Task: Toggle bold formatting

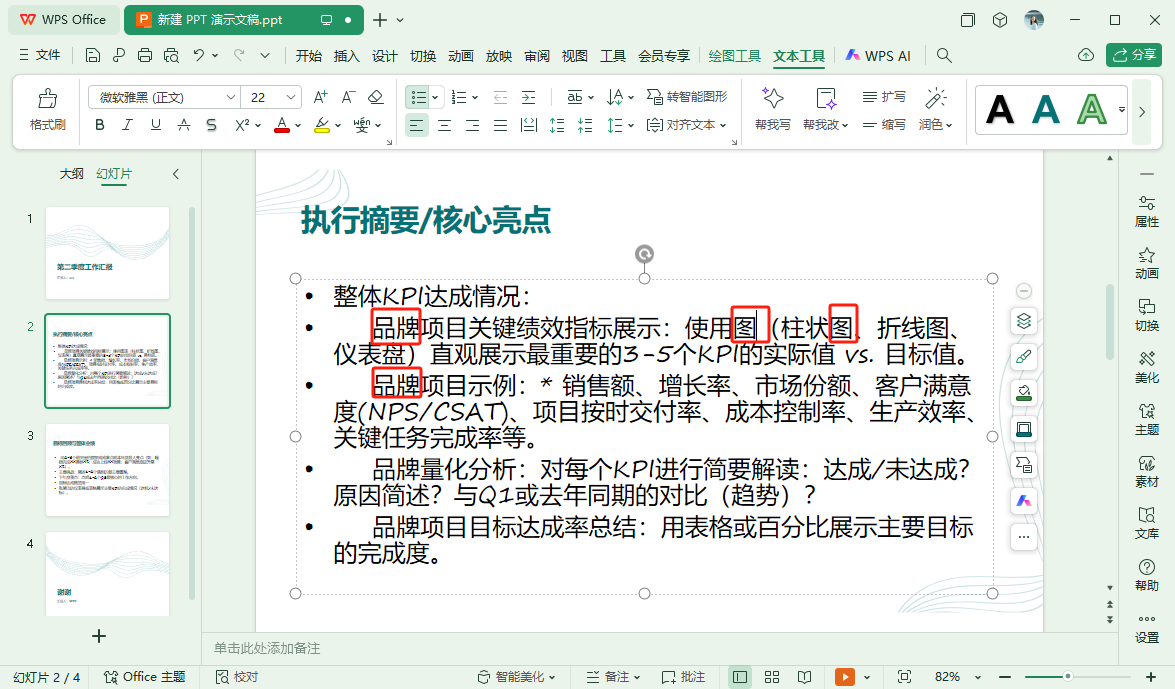Action: (x=99, y=126)
